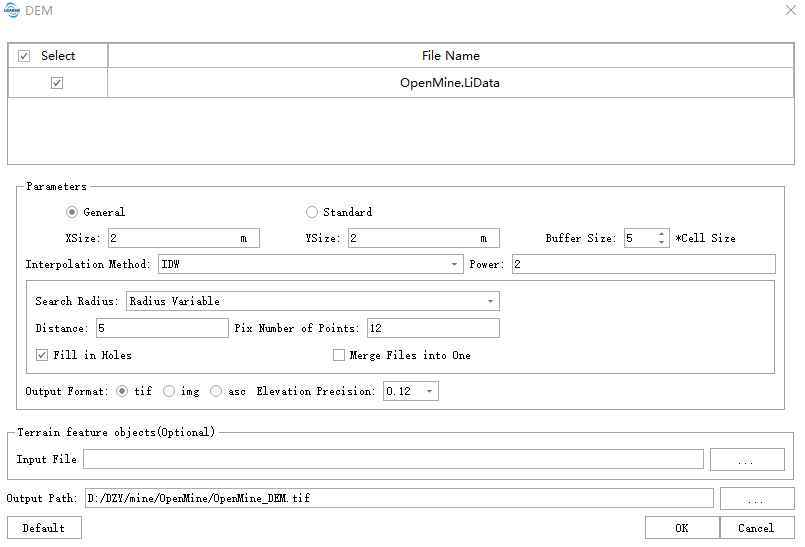Choose the Standard parameters radio button

(312, 212)
